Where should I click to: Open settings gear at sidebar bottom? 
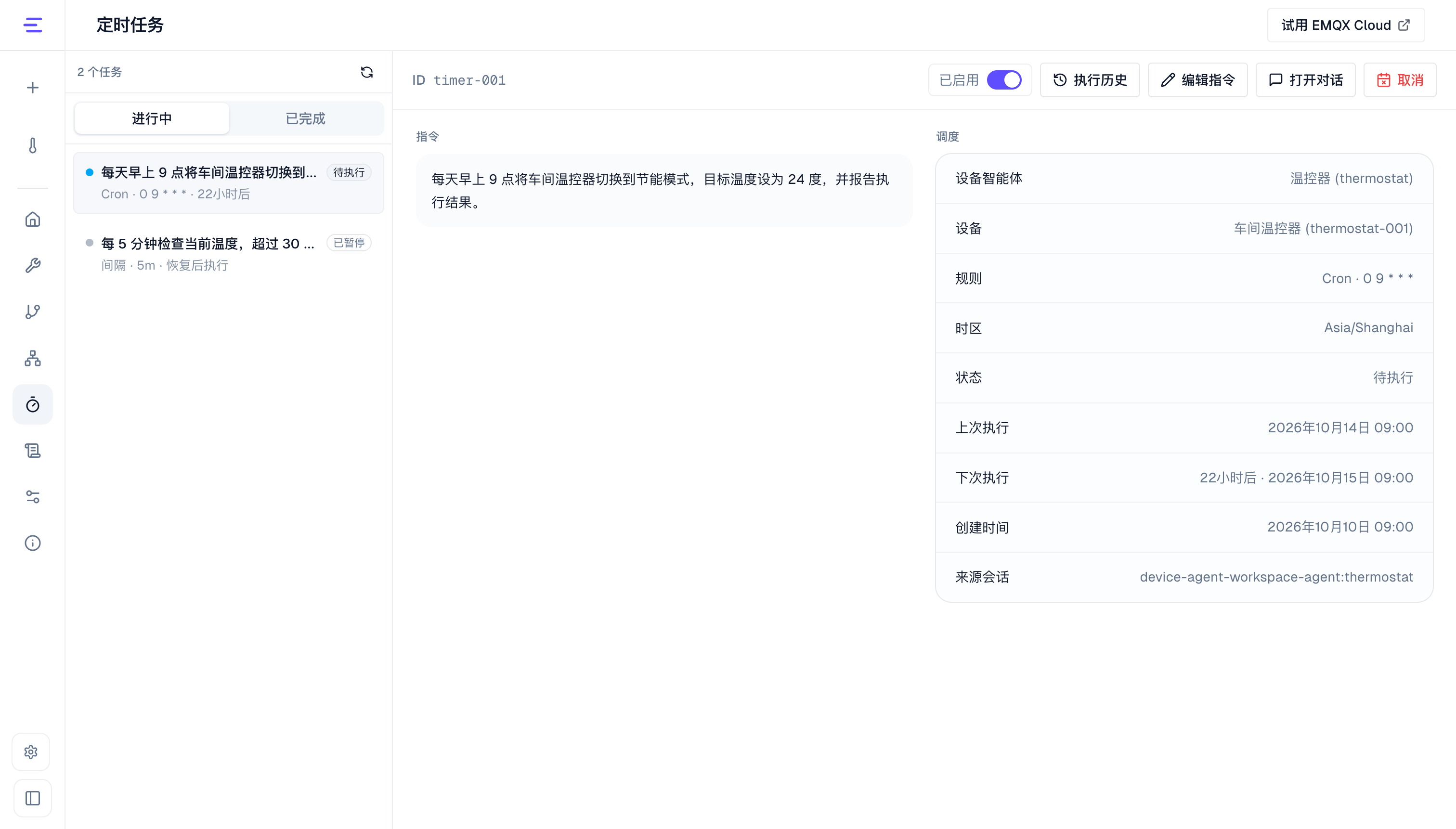(31, 752)
